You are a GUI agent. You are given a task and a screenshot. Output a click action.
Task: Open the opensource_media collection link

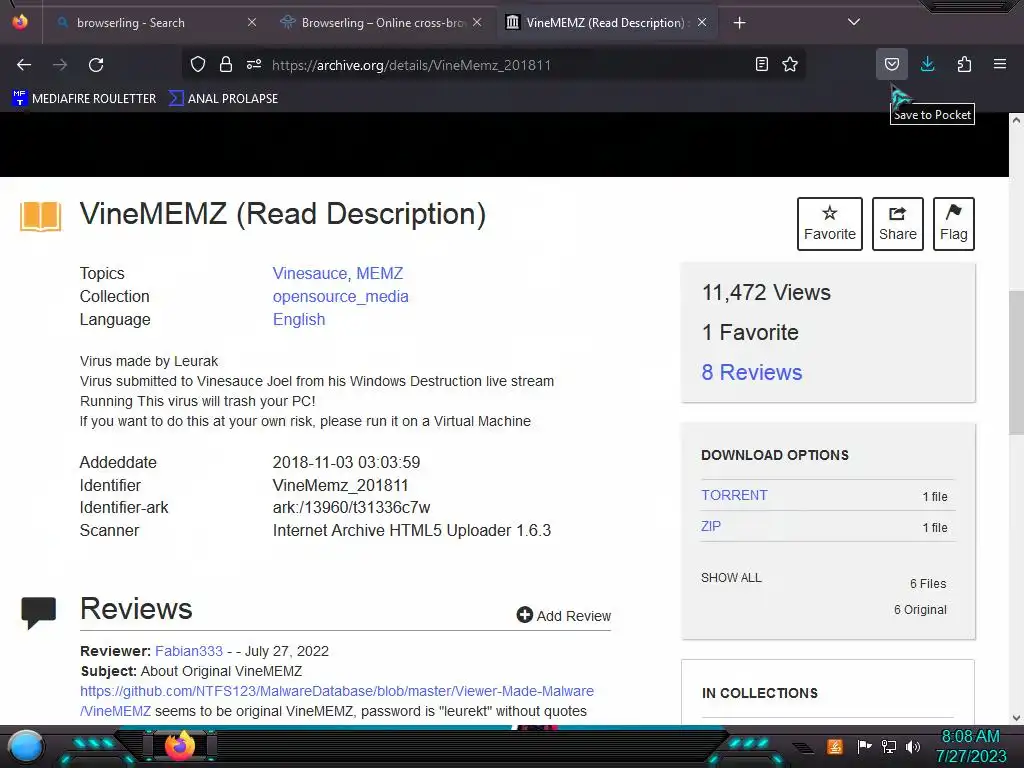point(340,296)
